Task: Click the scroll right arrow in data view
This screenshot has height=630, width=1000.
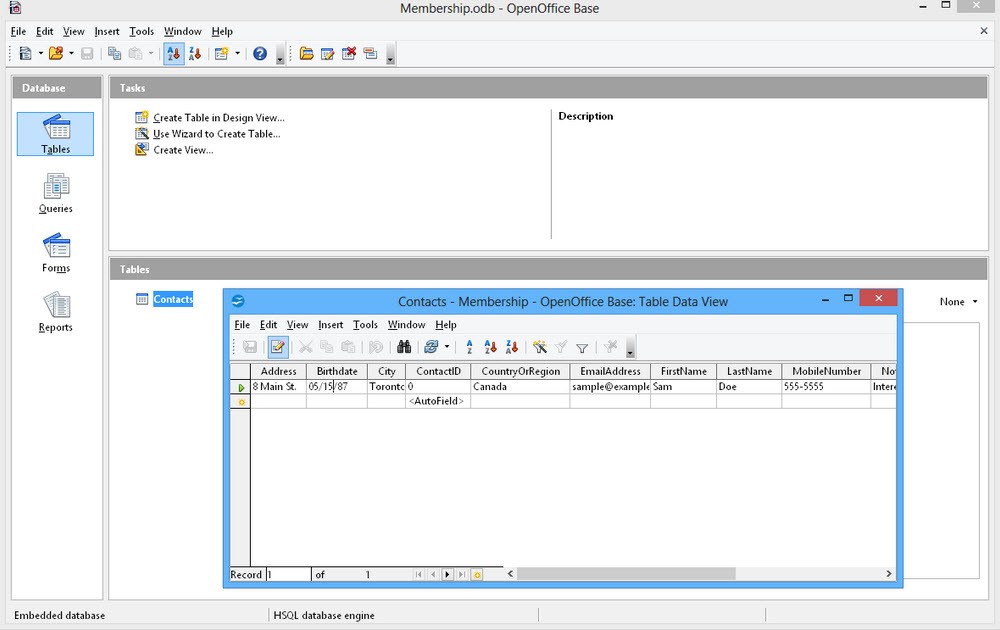Action: tap(888, 574)
